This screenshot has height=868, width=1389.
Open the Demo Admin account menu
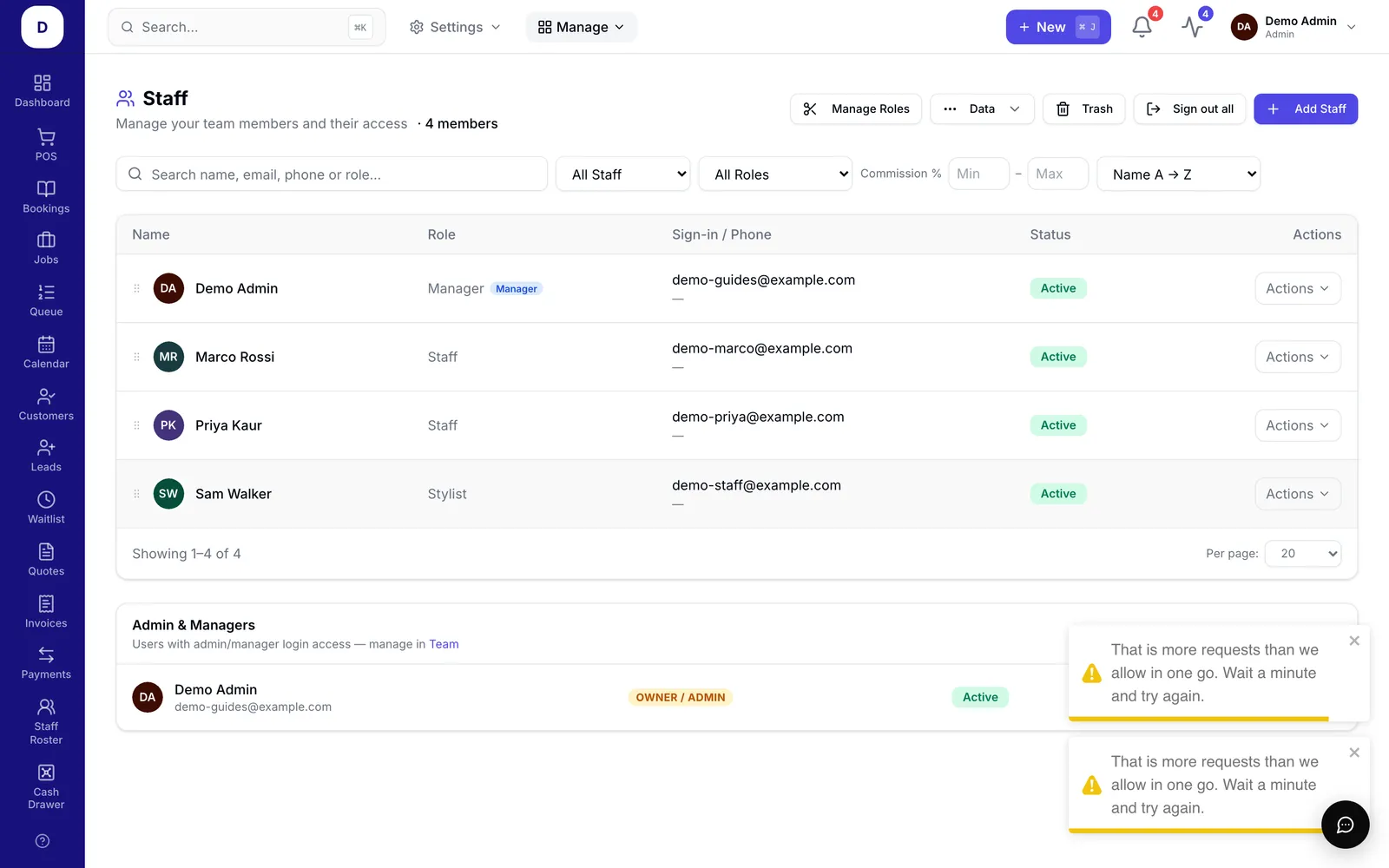click(1294, 27)
